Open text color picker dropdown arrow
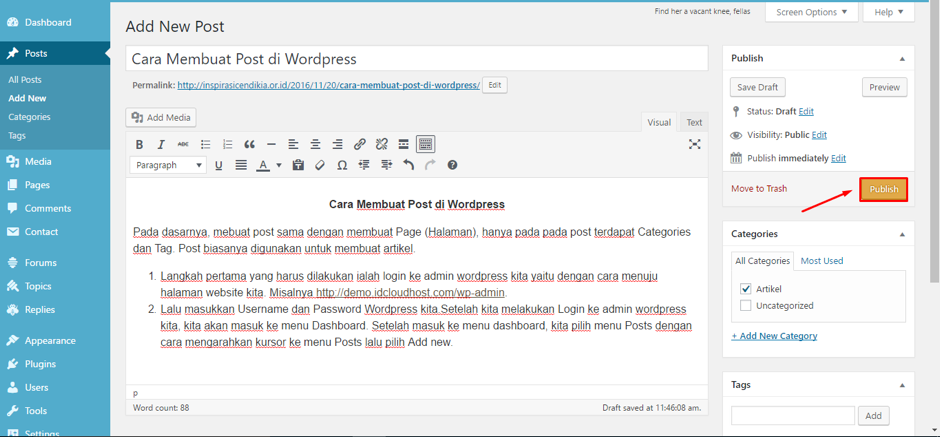 pos(279,165)
